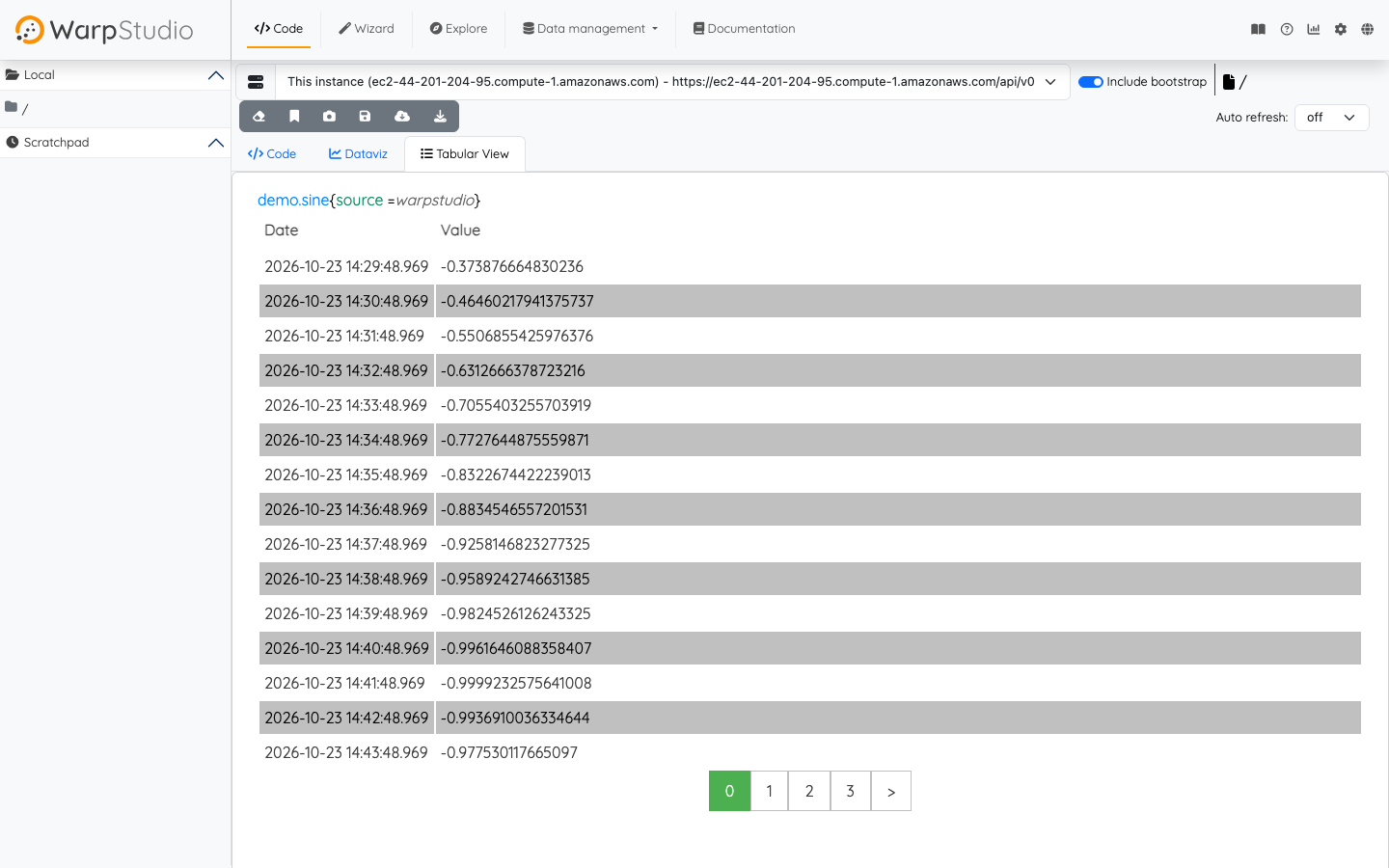This screenshot has width=1389, height=868.
Task: Toggle the Include bootstrap switch
Action: pos(1091,82)
